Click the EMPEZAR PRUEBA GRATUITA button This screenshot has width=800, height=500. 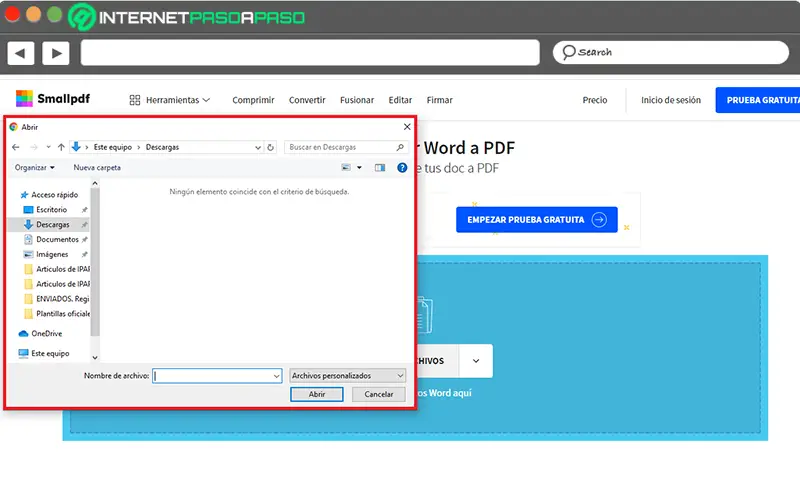coord(537,219)
